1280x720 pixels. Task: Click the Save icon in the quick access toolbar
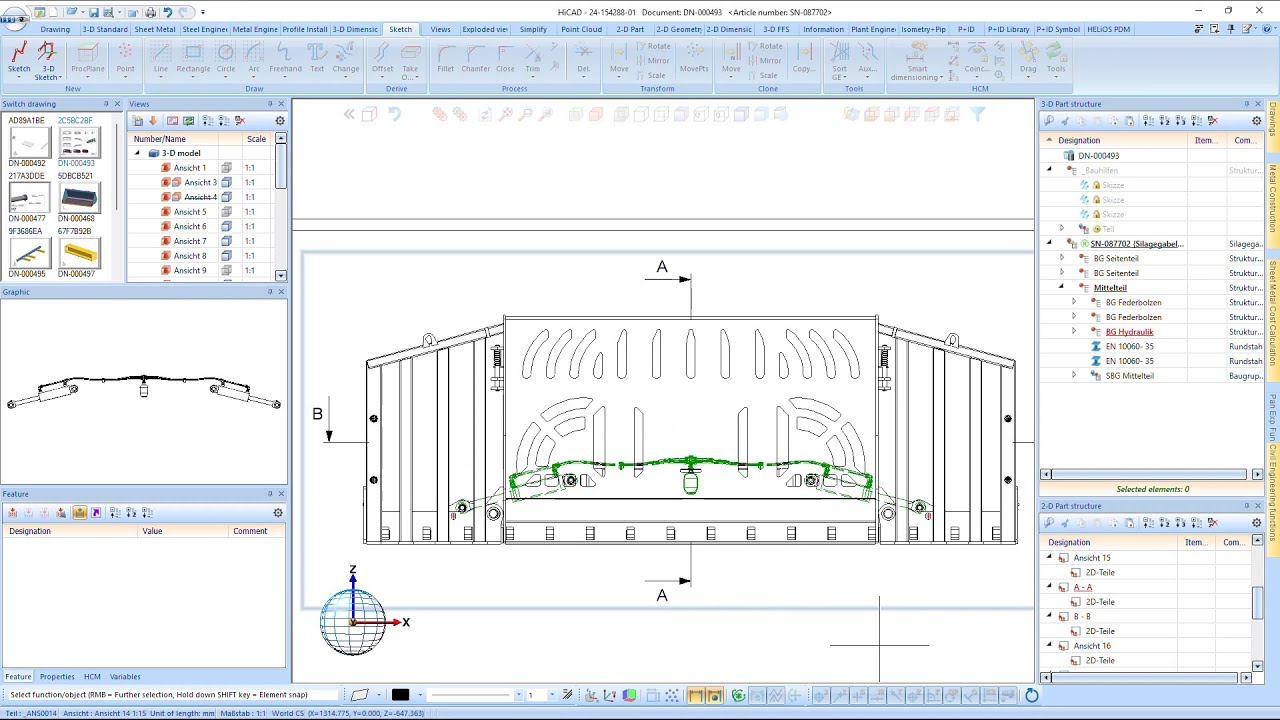click(94, 12)
